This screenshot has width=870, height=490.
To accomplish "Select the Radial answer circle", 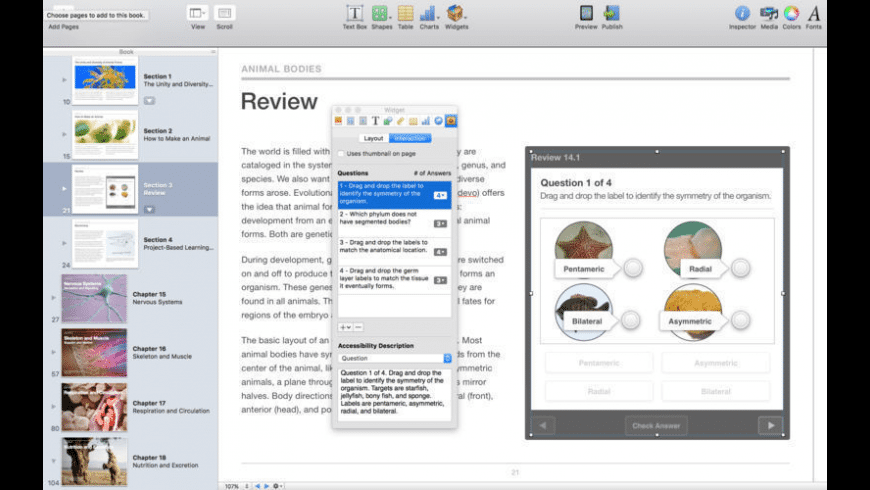I will point(740,267).
